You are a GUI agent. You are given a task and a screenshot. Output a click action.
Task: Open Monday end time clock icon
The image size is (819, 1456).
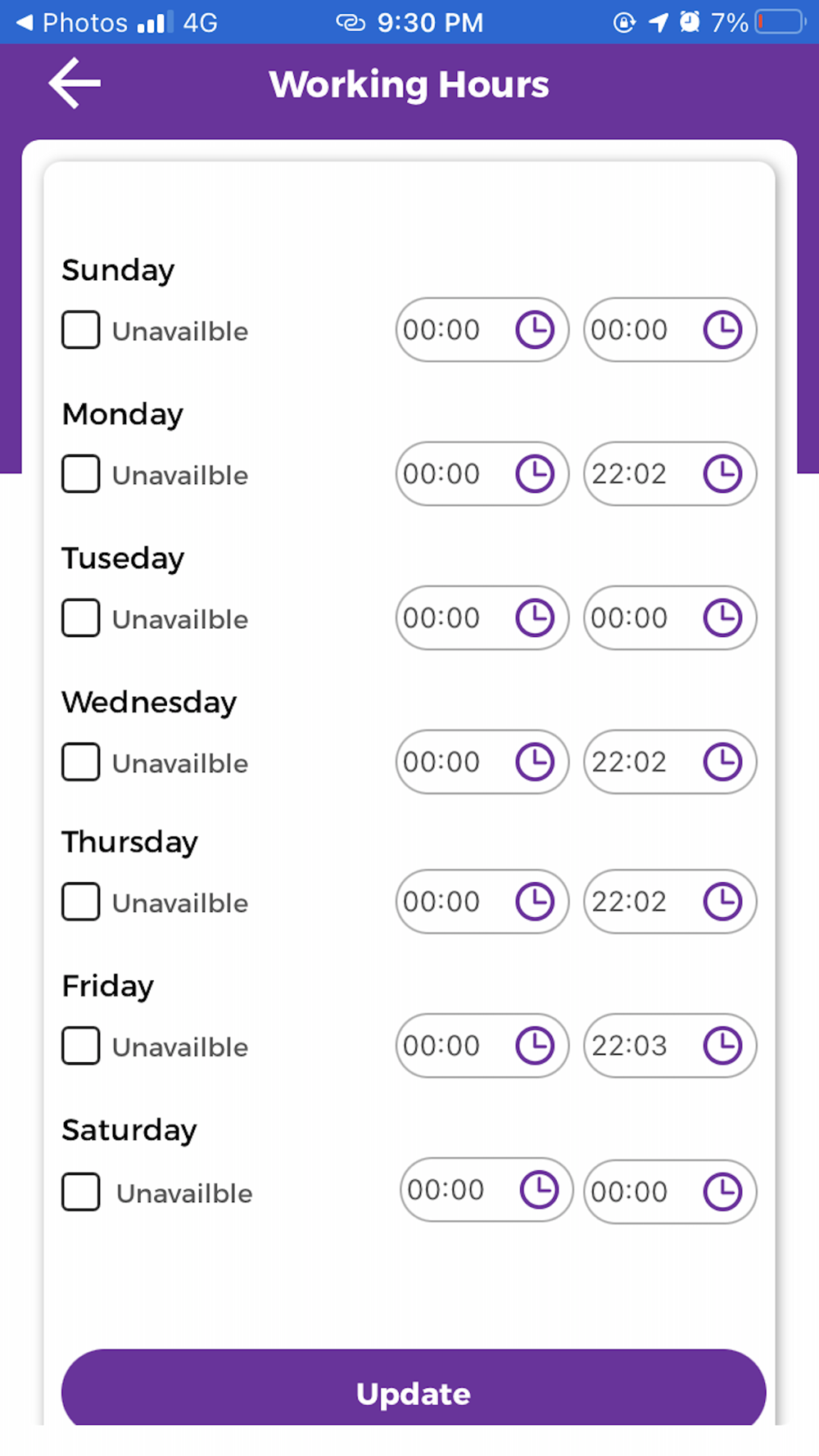tap(722, 474)
